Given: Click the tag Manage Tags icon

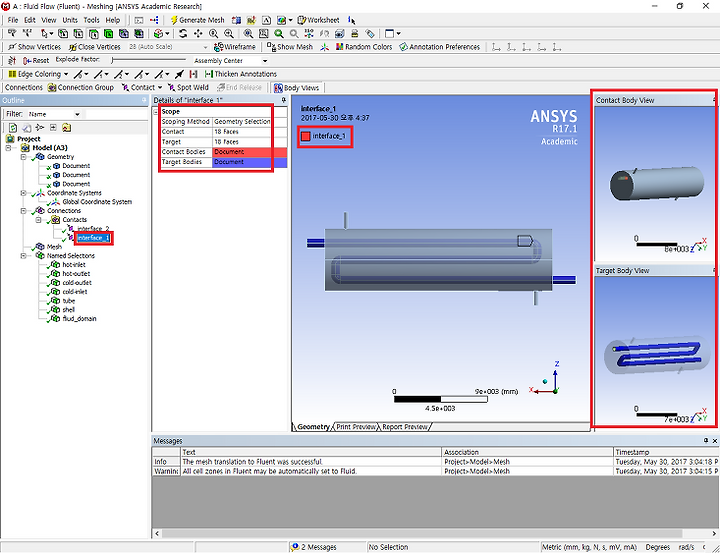Looking at the screenshot, I should 370,34.
